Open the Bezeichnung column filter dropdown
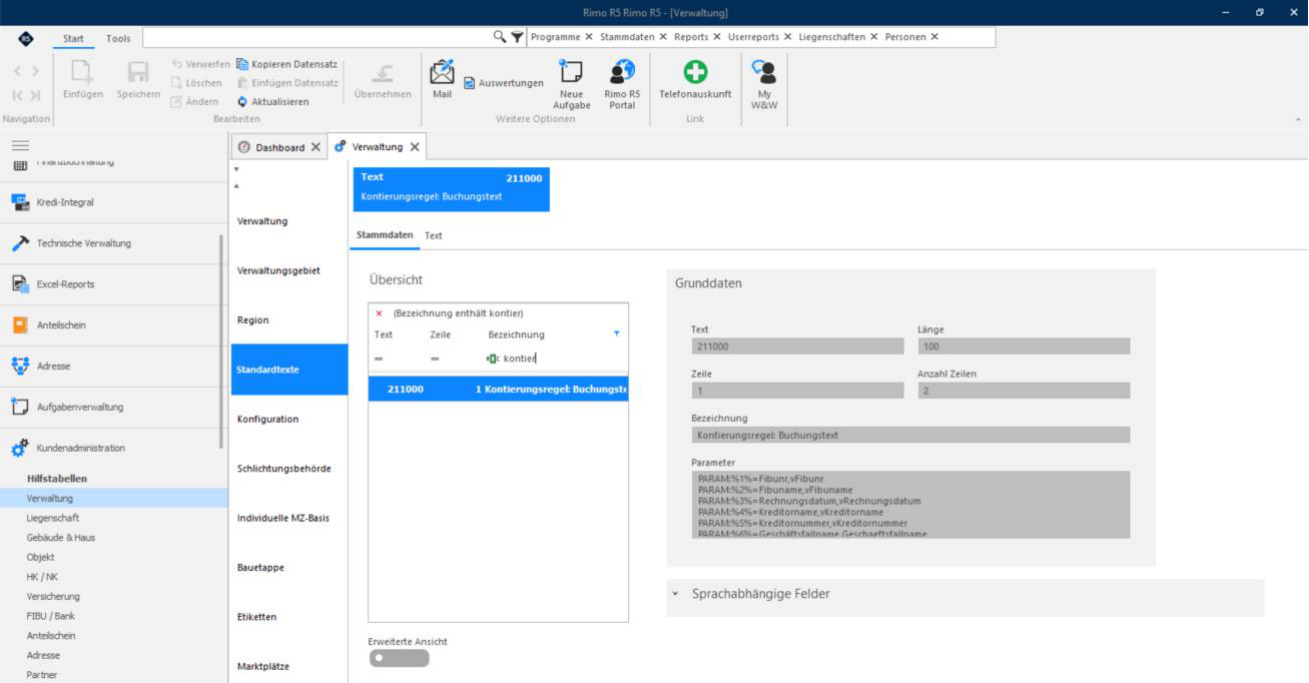Screen dimensions: 1309x683 616,334
